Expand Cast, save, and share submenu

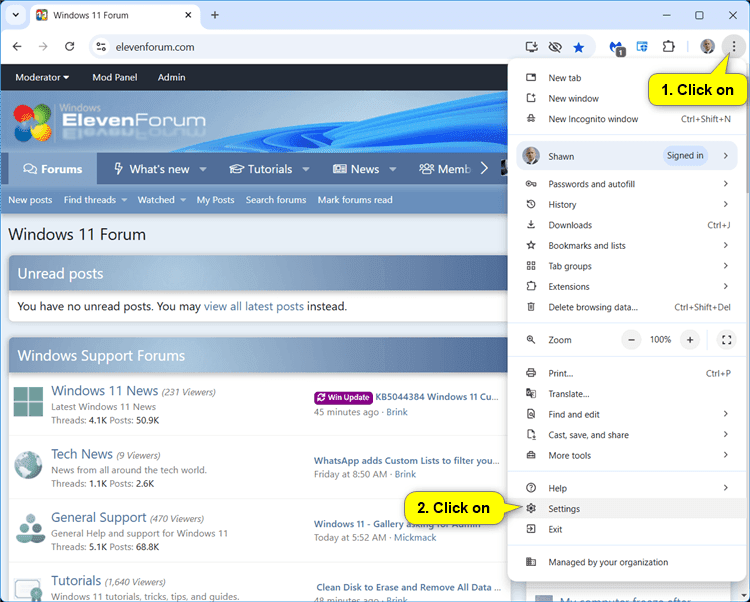627,435
